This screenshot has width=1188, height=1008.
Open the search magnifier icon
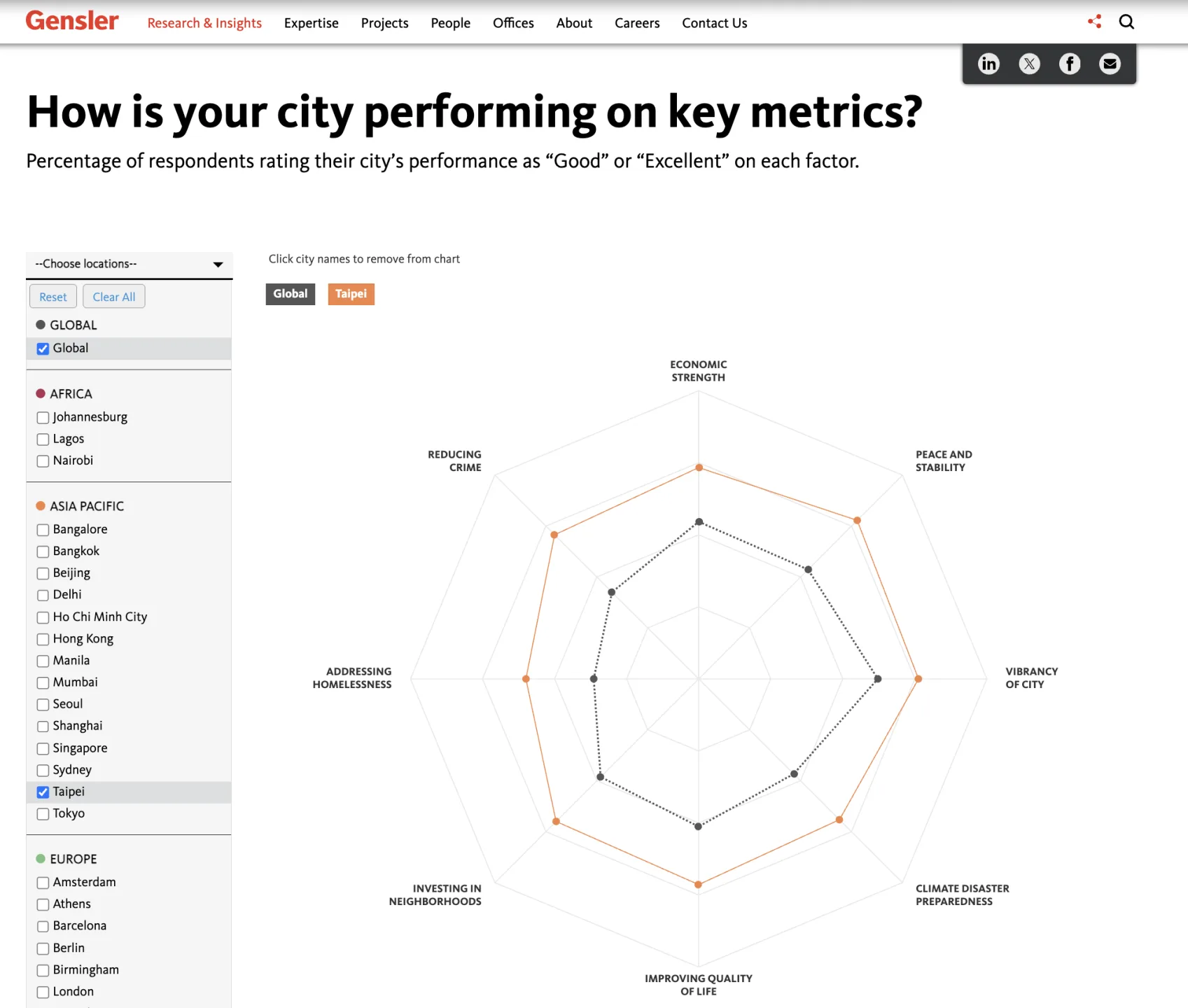click(1126, 22)
